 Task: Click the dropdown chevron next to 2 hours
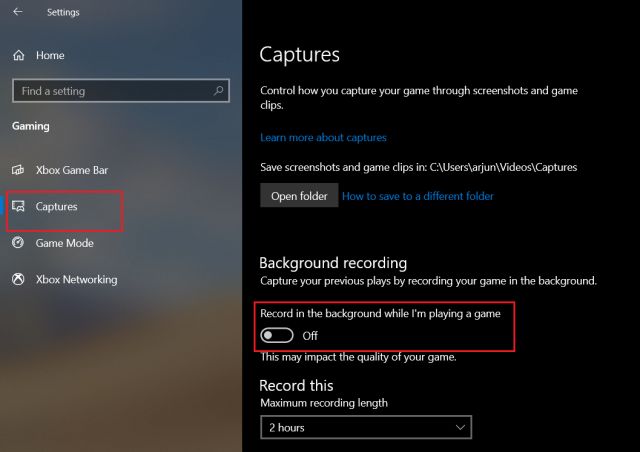pyautogui.click(x=460, y=428)
